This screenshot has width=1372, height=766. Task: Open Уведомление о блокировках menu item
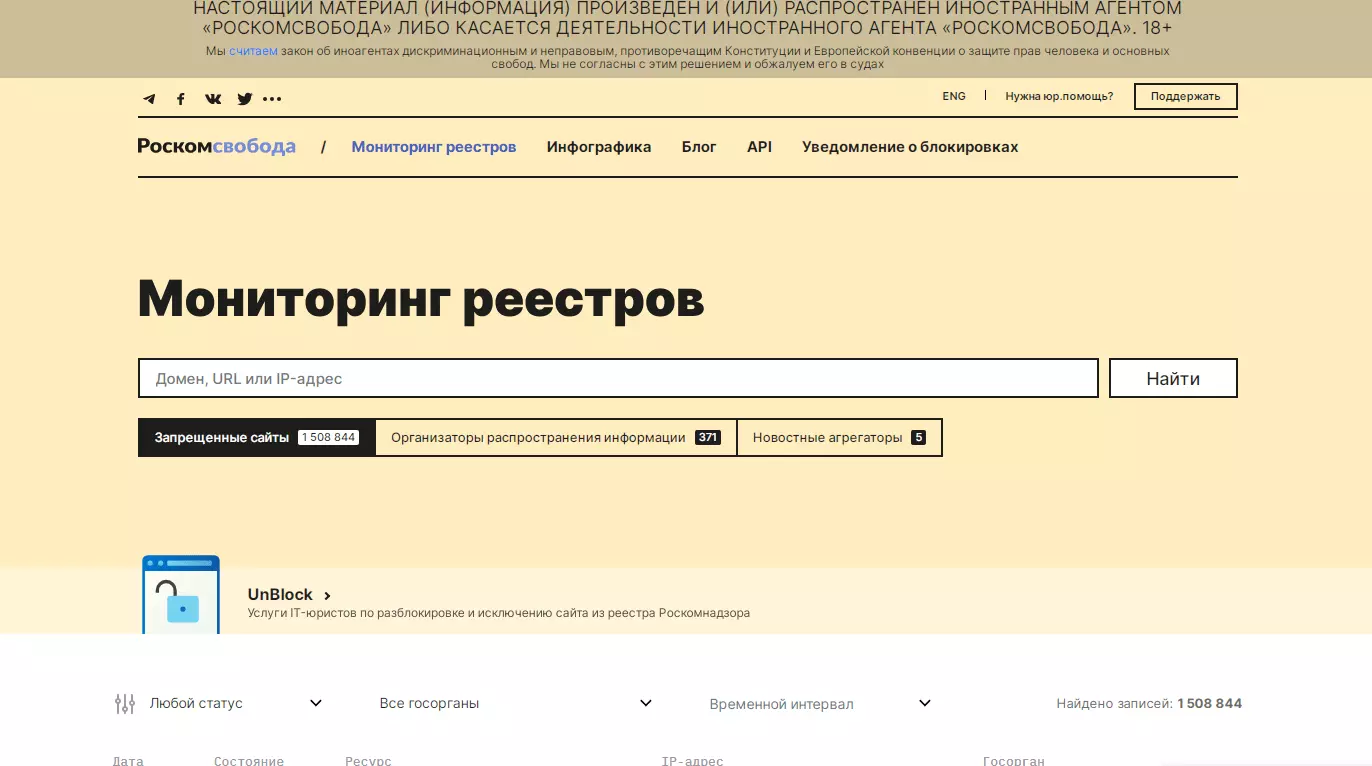tap(910, 147)
